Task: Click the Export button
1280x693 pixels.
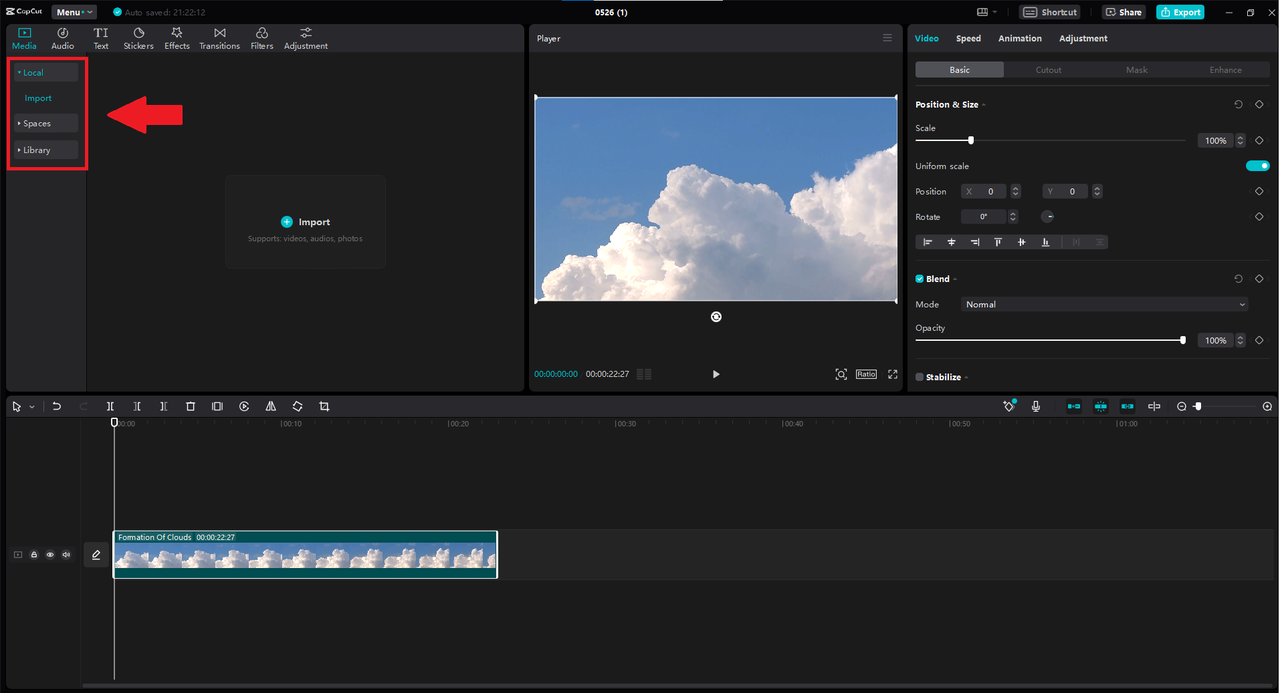Action: [x=1180, y=12]
